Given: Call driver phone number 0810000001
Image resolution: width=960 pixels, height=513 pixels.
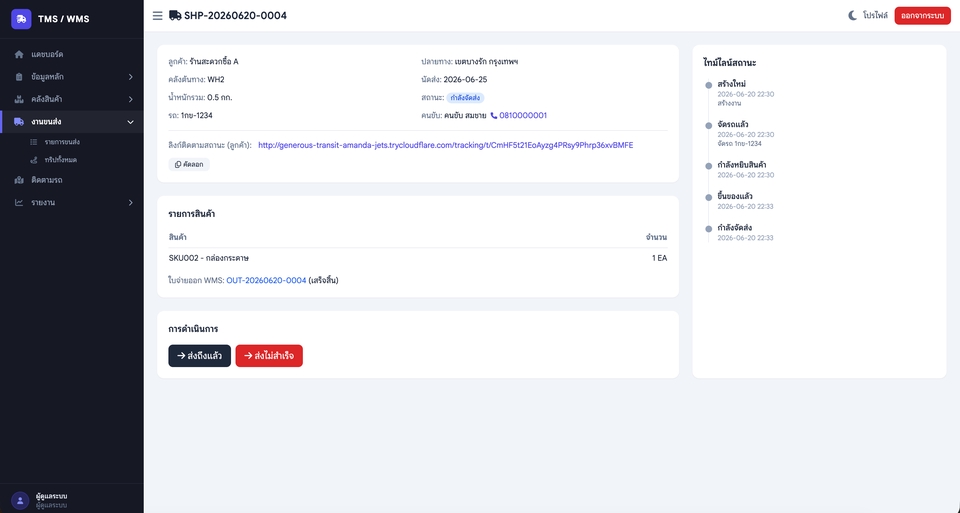Looking at the screenshot, I should pos(519,115).
